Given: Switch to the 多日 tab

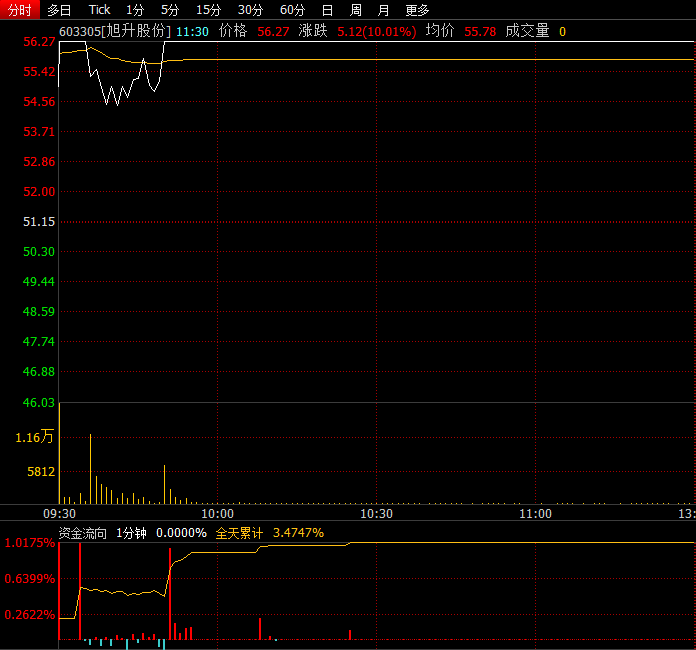Looking at the screenshot, I should 59,10.
